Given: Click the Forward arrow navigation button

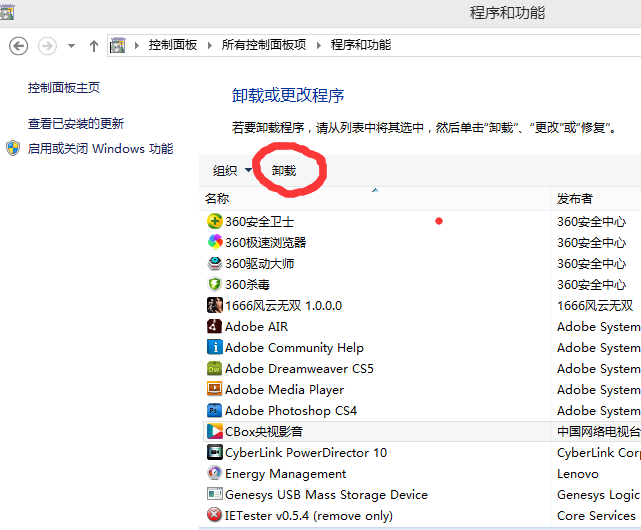Looking at the screenshot, I should pos(47,46).
